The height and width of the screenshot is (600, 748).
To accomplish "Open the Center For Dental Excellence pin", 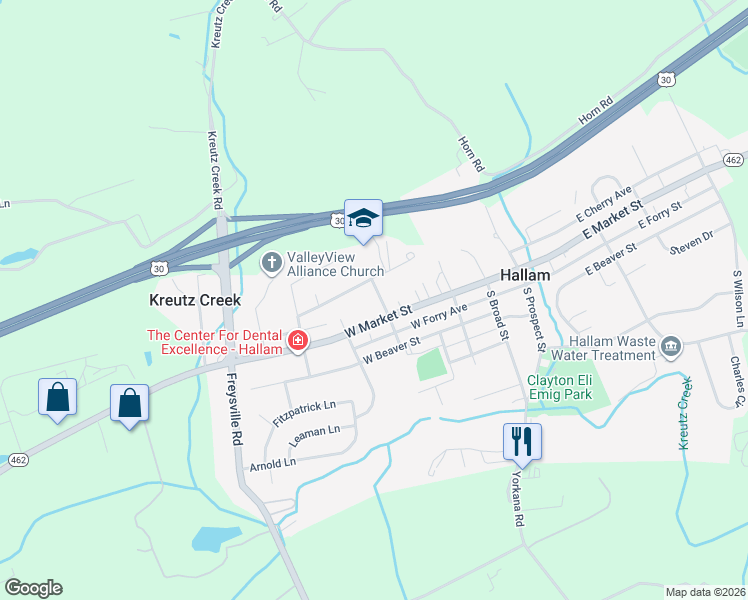I will (298, 341).
